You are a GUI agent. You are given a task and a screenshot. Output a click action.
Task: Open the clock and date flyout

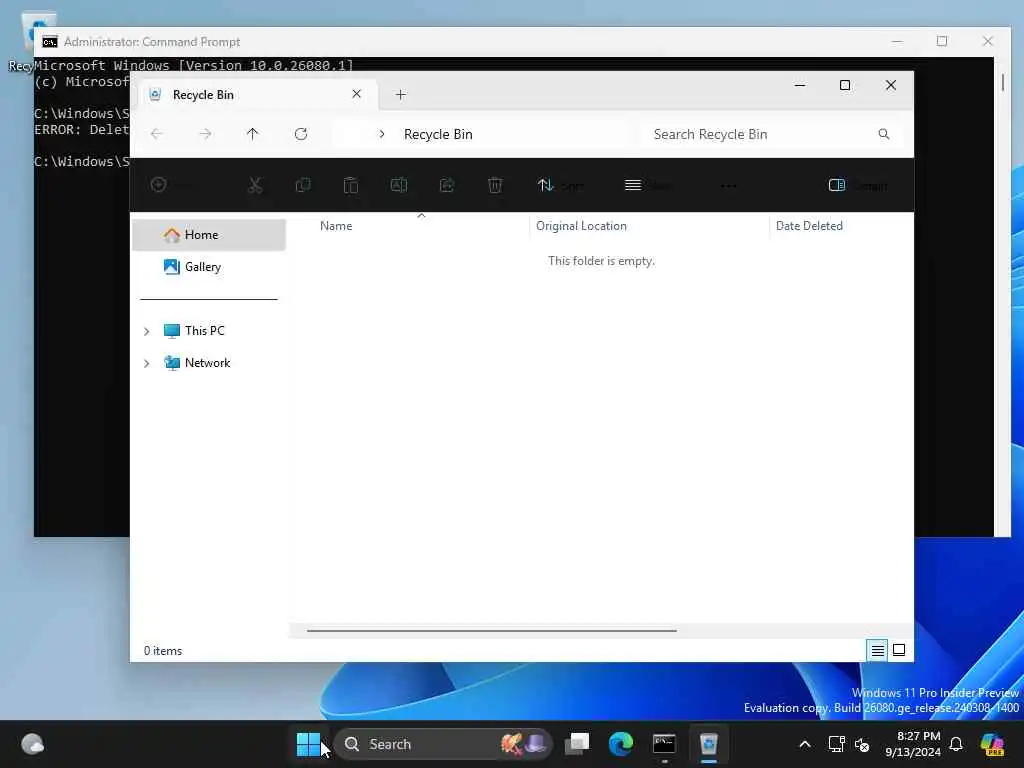pyautogui.click(x=913, y=744)
